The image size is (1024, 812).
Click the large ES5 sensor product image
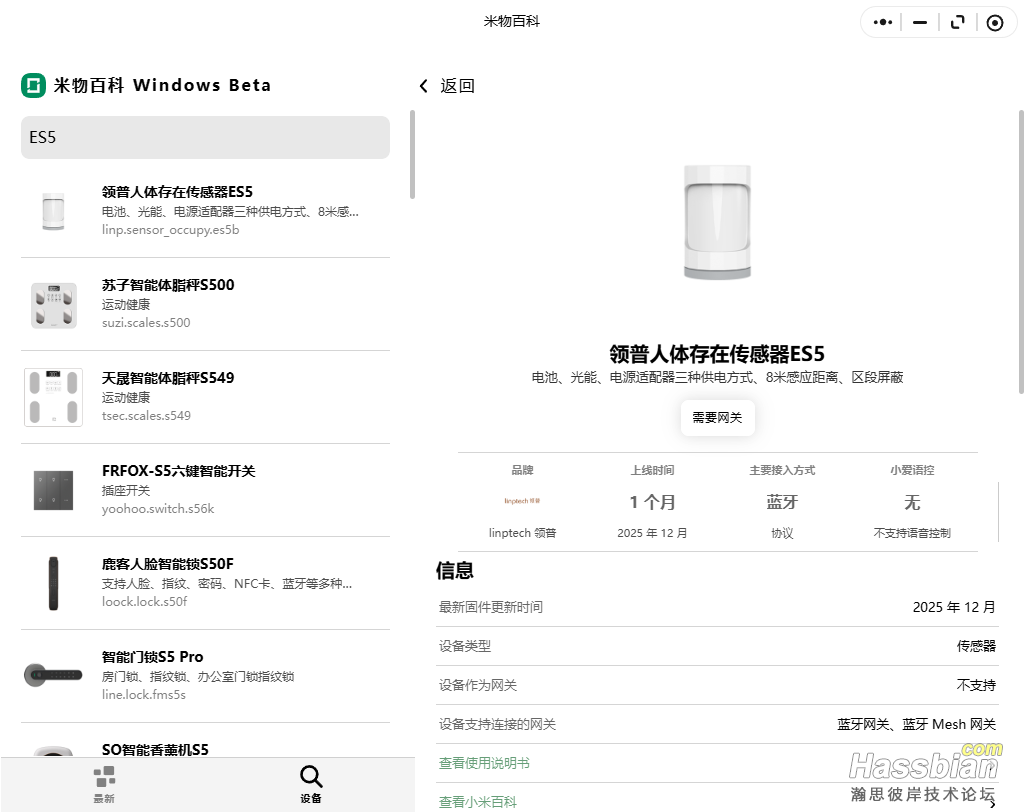click(717, 221)
